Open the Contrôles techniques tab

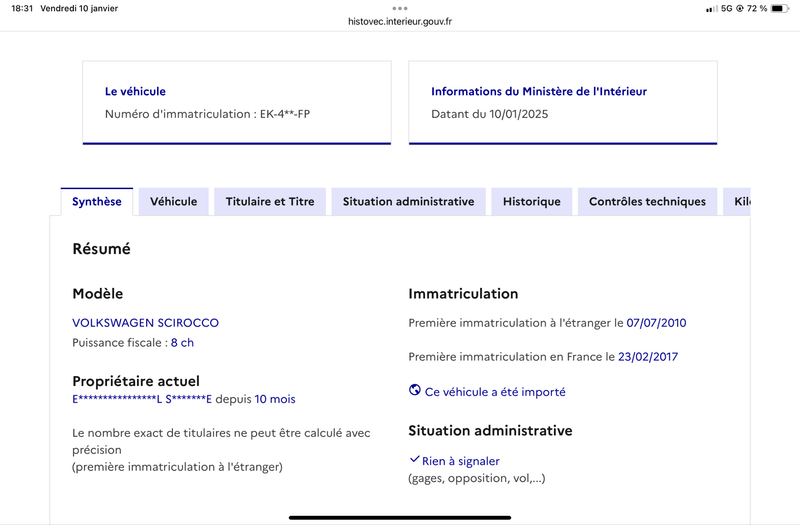click(647, 202)
